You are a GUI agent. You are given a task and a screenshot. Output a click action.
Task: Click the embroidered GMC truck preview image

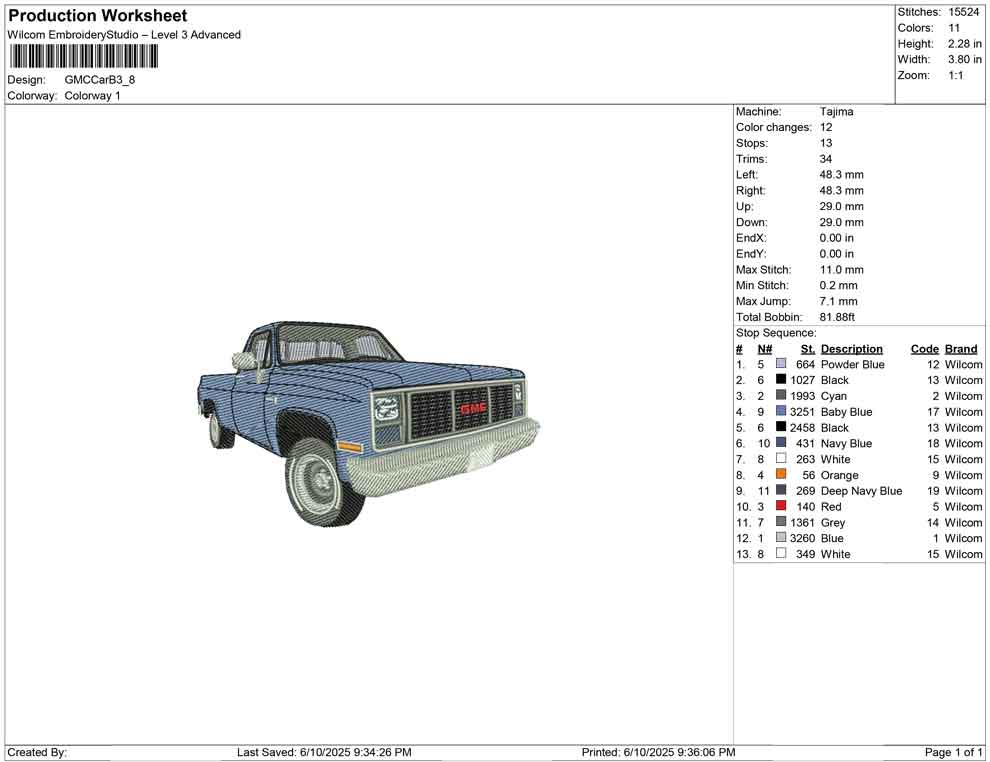368,420
